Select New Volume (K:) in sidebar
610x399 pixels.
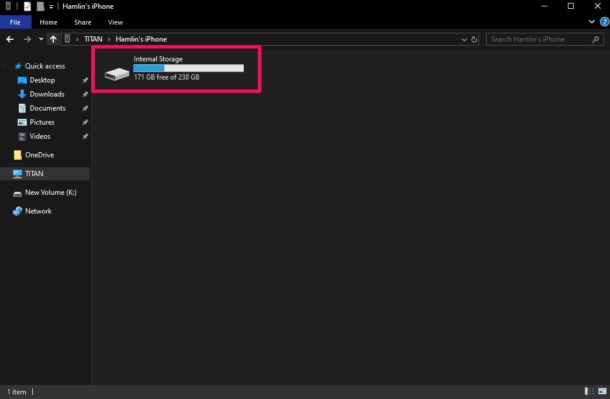(51, 192)
